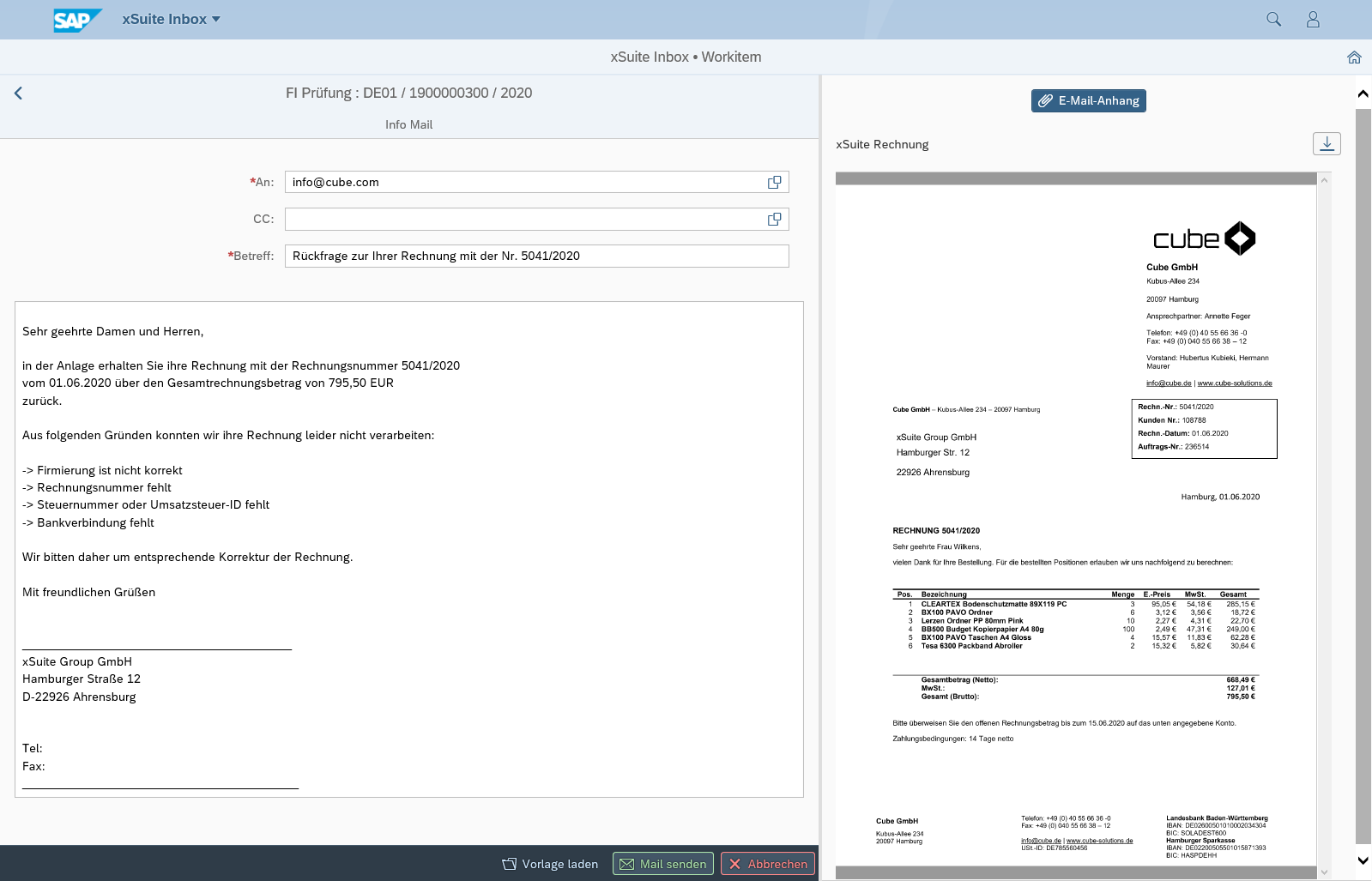The height and width of the screenshot is (881, 1372).
Task: Click the FI Prüfung DE01 / 1900000300 heading
Action: point(408,93)
